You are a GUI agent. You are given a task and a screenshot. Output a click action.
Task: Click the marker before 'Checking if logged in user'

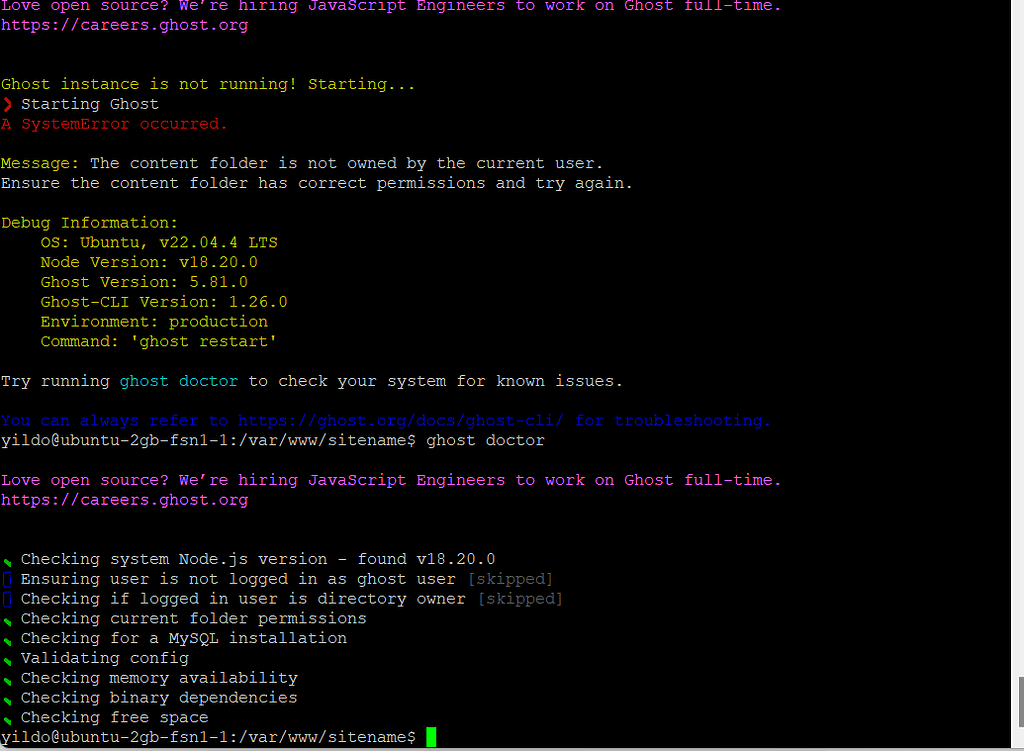point(8,598)
